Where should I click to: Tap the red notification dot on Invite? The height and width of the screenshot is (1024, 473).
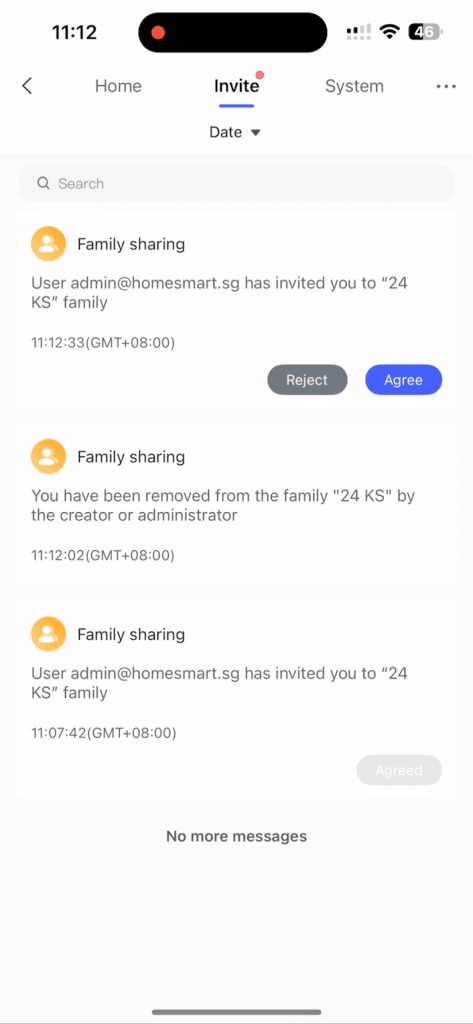259,75
